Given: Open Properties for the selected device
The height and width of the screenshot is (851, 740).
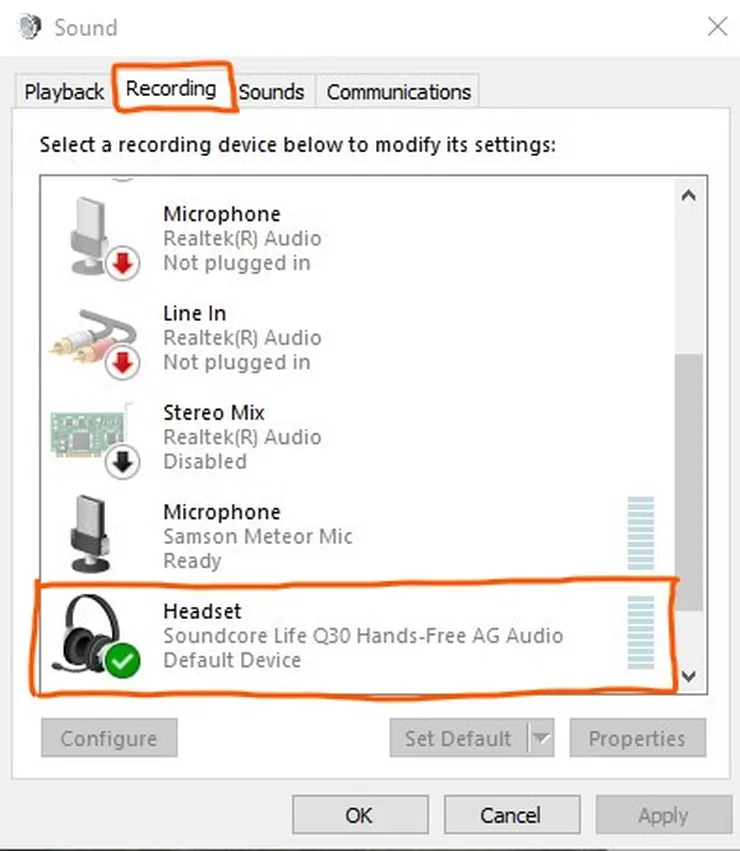Looking at the screenshot, I should click(x=637, y=739).
